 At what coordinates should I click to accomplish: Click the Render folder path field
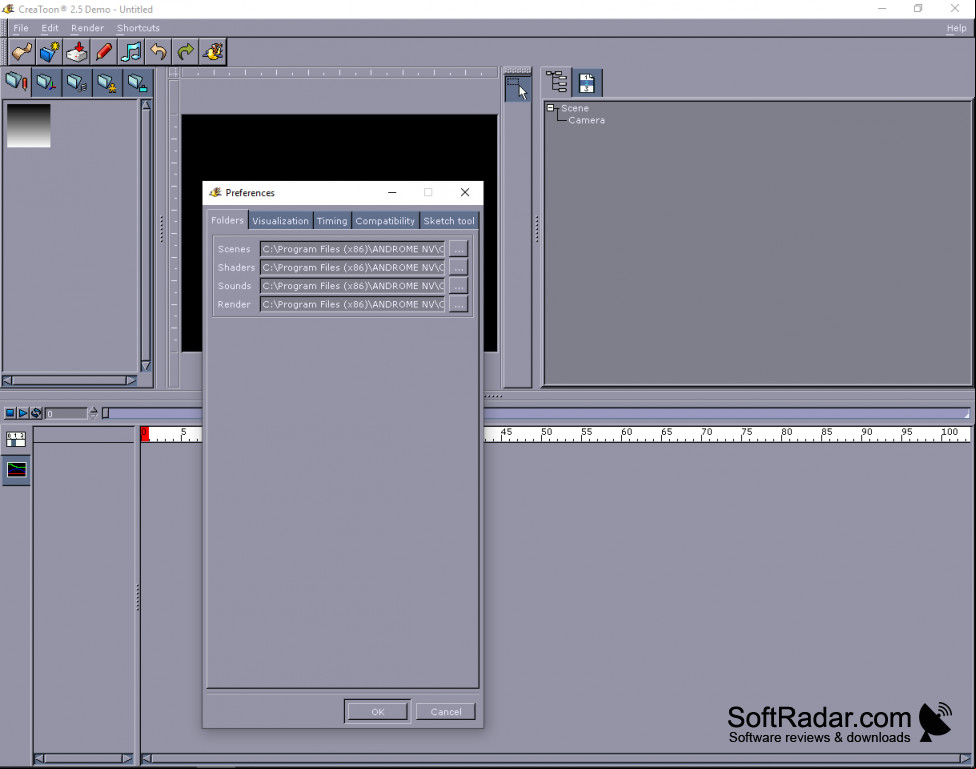tap(352, 304)
